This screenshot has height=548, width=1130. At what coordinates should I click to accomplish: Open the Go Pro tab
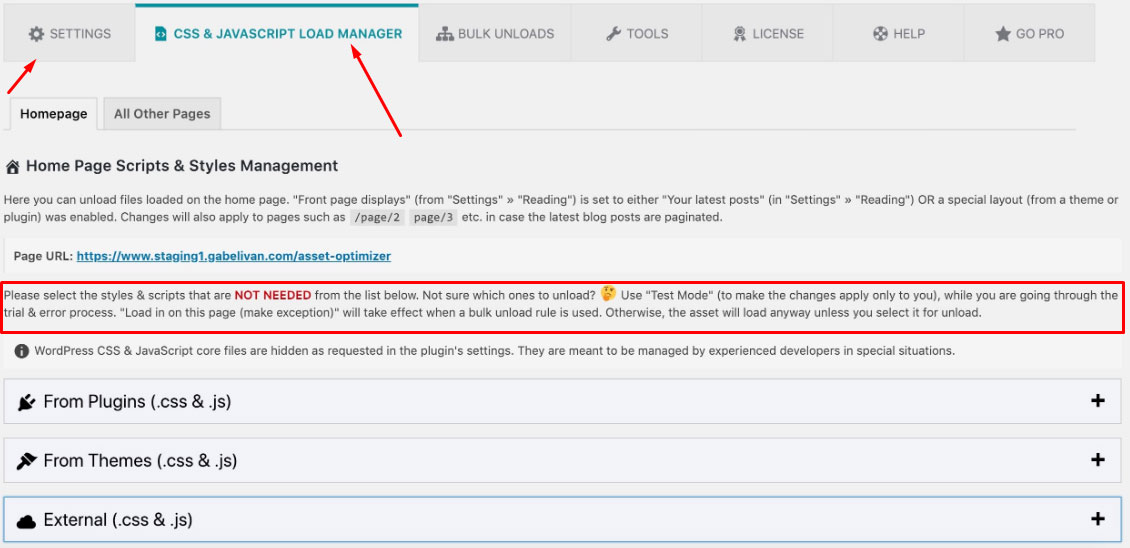point(1029,34)
